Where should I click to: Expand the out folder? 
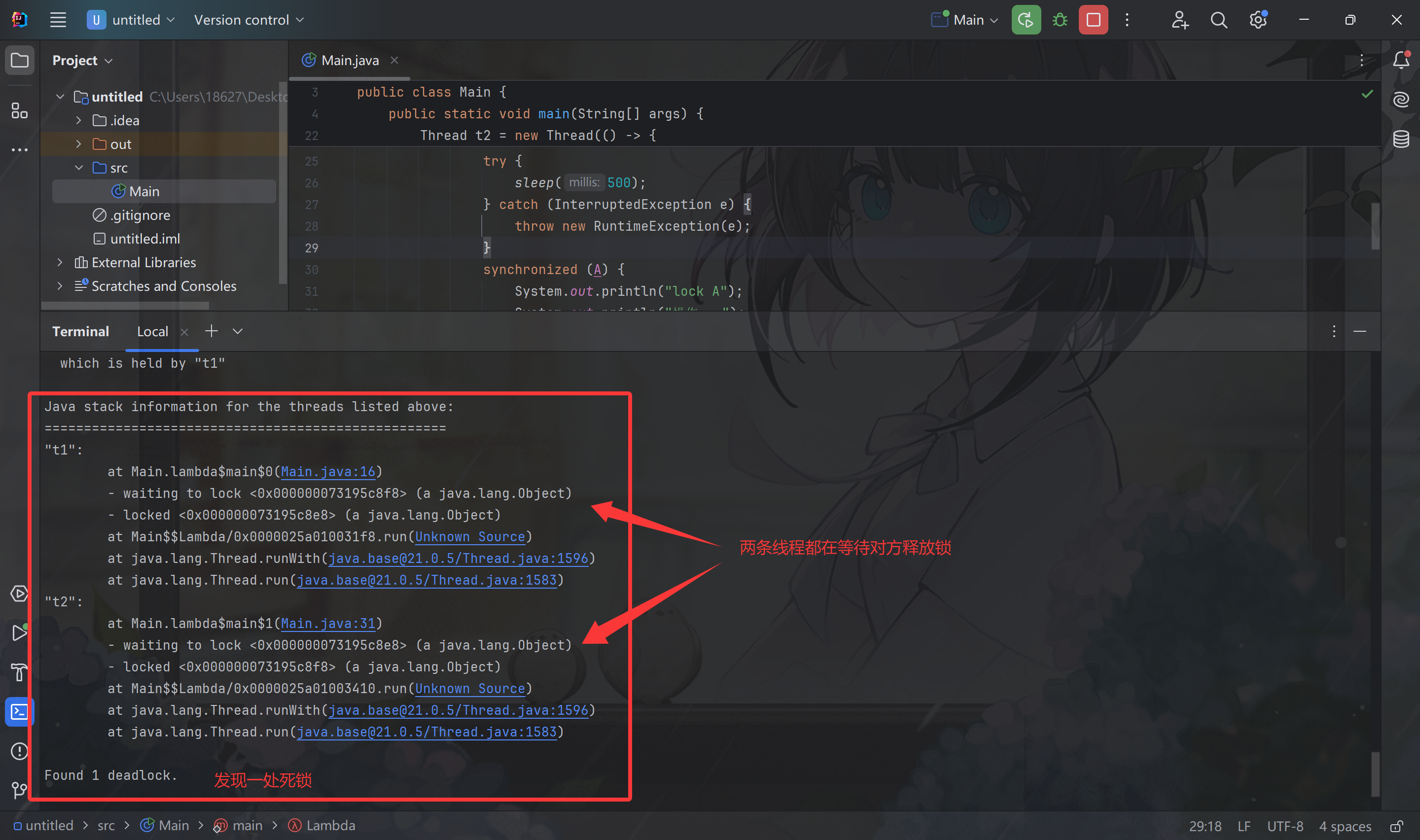click(79, 144)
